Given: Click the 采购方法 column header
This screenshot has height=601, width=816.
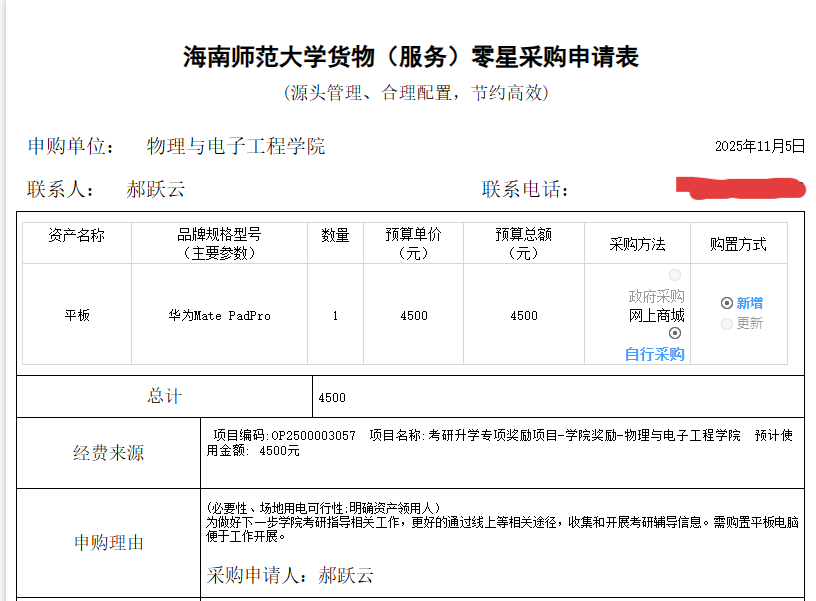Looking at the screenshot, I should (637, 244).
